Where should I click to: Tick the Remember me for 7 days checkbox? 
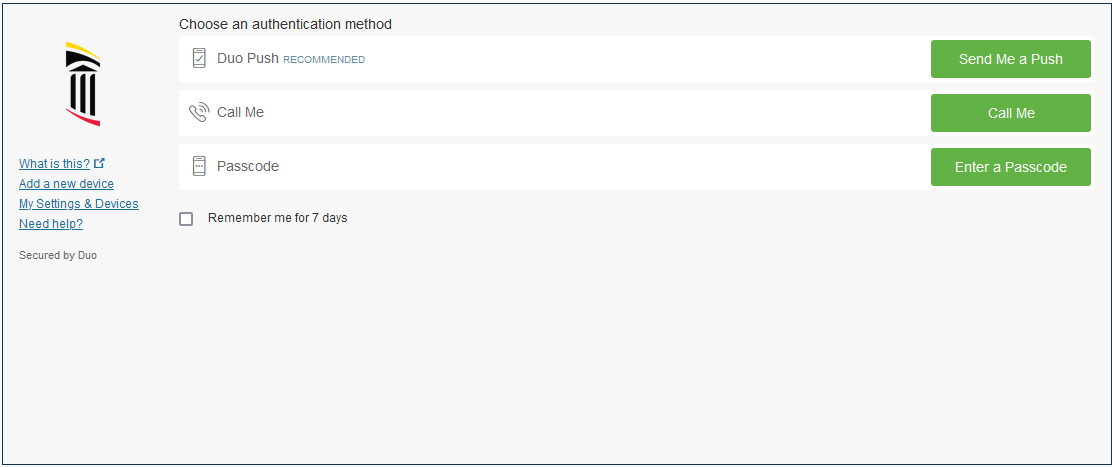tap(186, 219)
